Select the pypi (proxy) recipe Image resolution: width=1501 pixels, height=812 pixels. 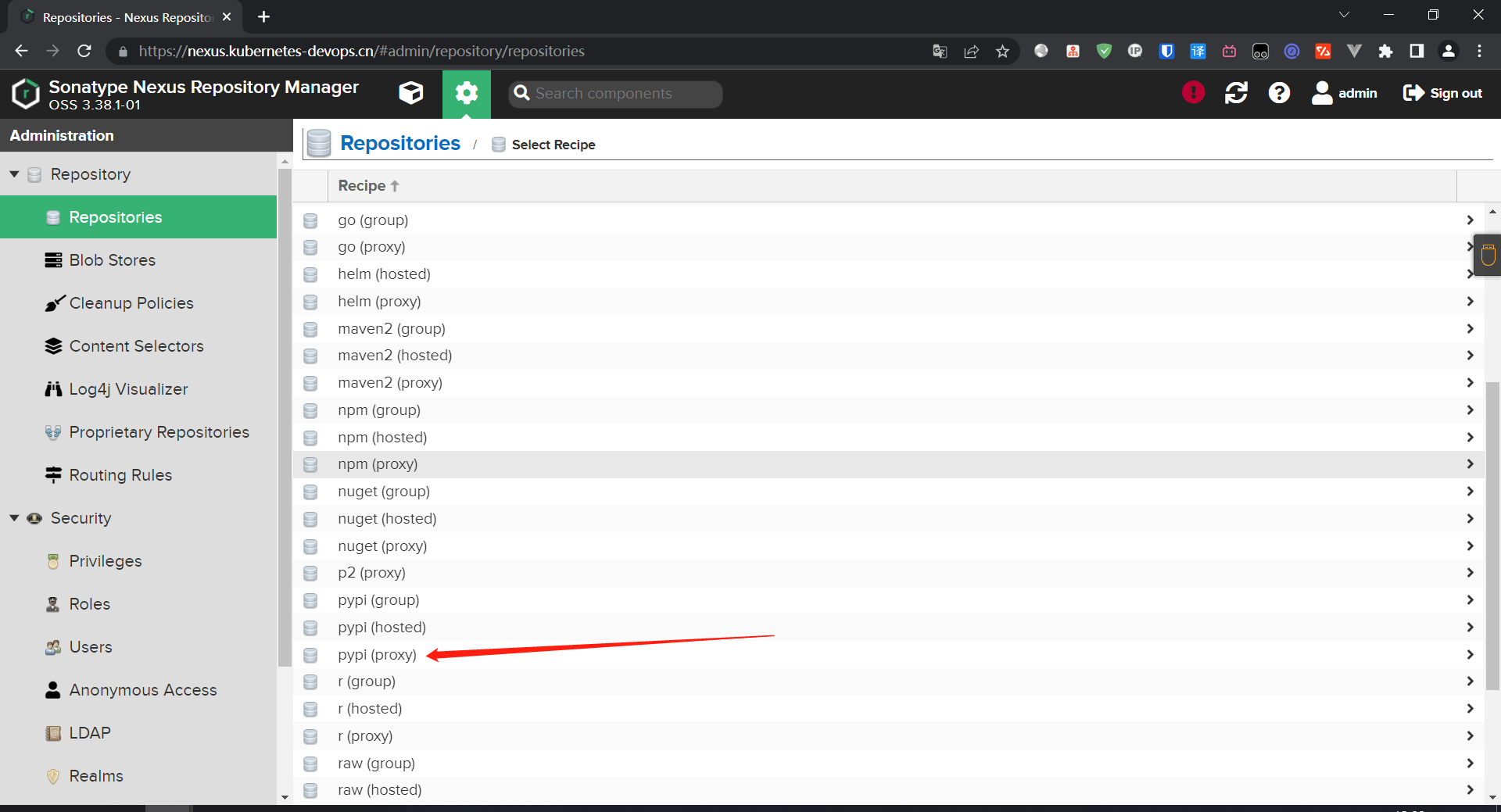889,655
